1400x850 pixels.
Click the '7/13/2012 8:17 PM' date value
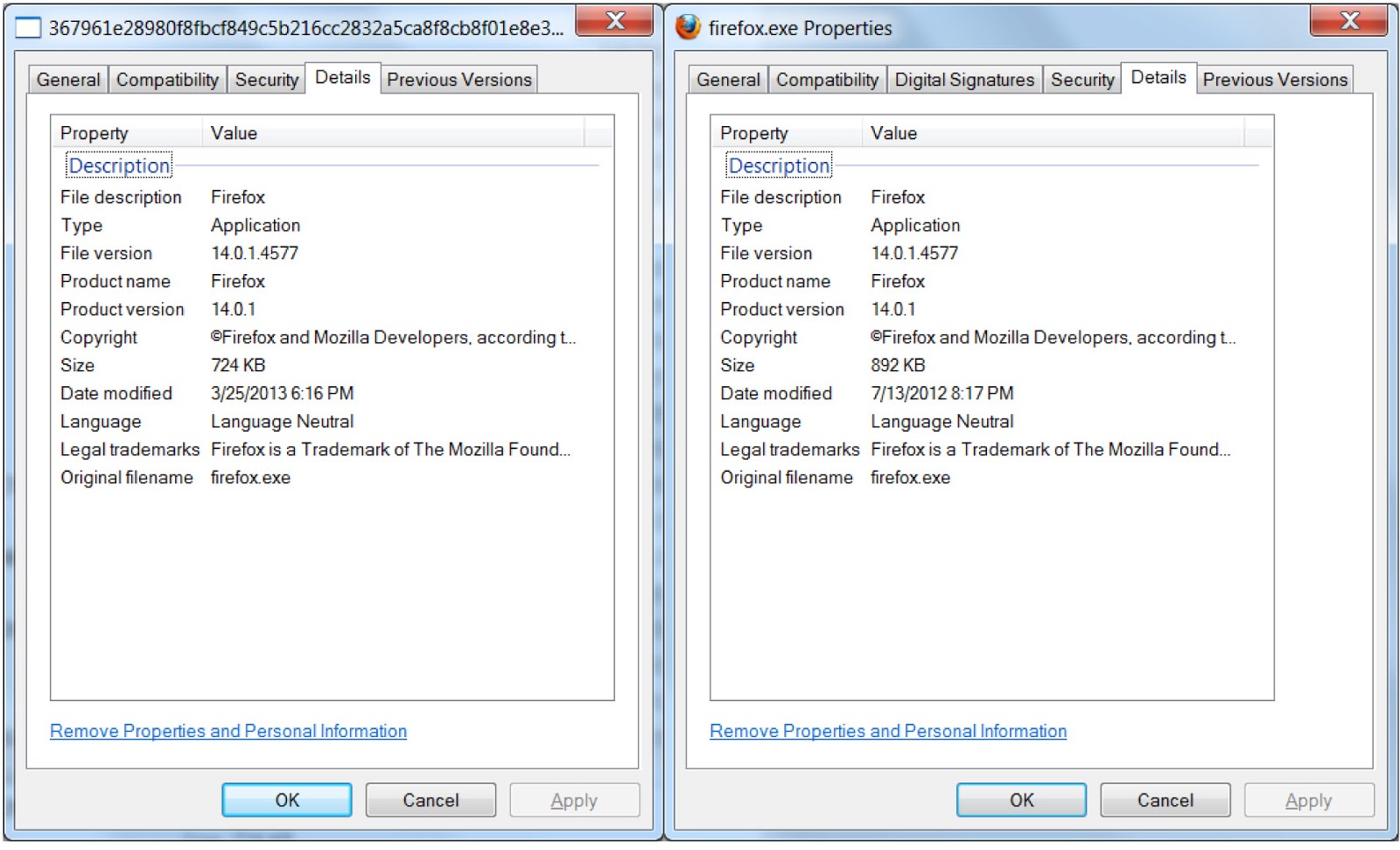pos(942,393)
